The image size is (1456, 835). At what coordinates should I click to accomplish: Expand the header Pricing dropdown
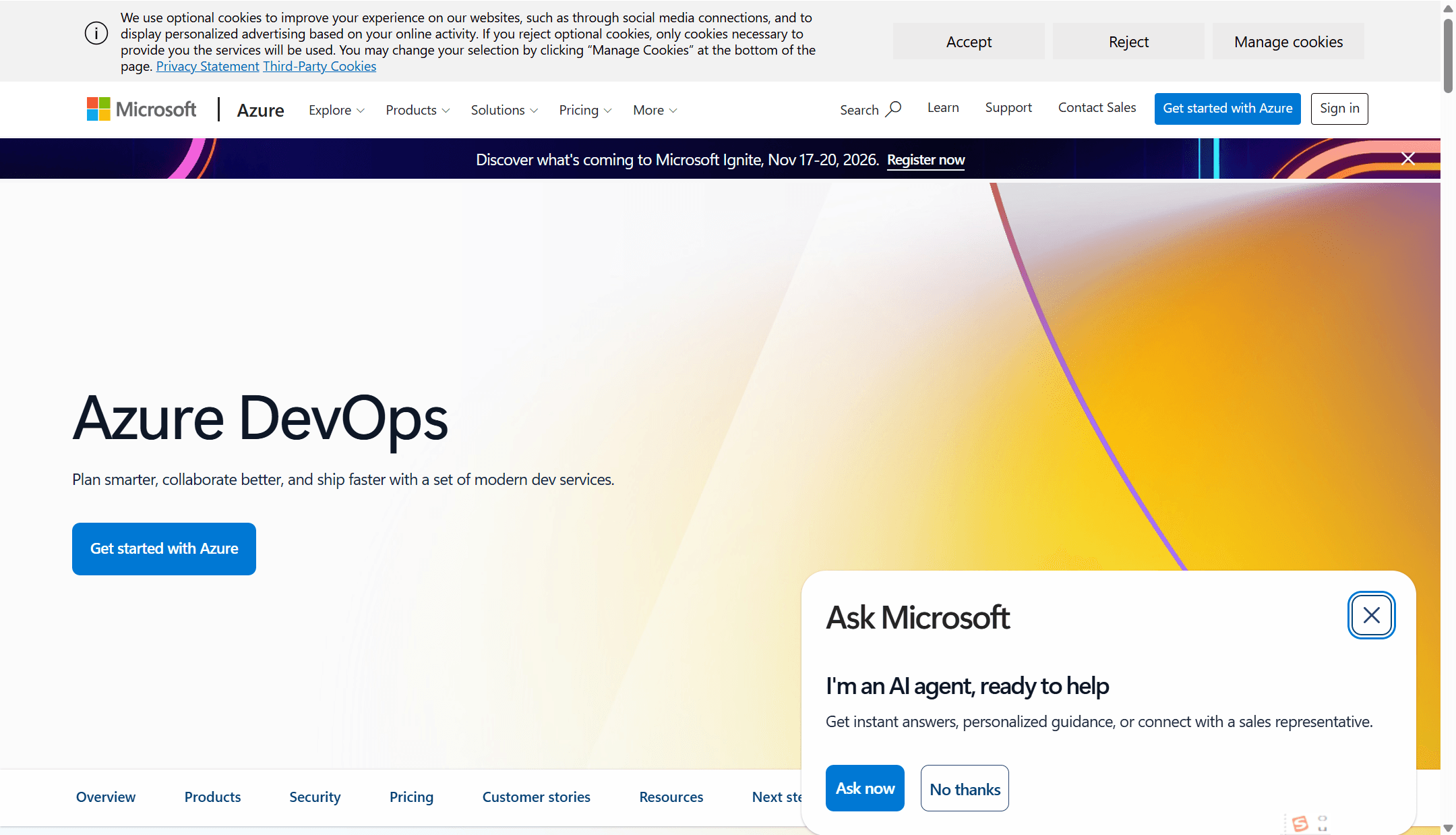pyautogui.click(x=585, y=110)
